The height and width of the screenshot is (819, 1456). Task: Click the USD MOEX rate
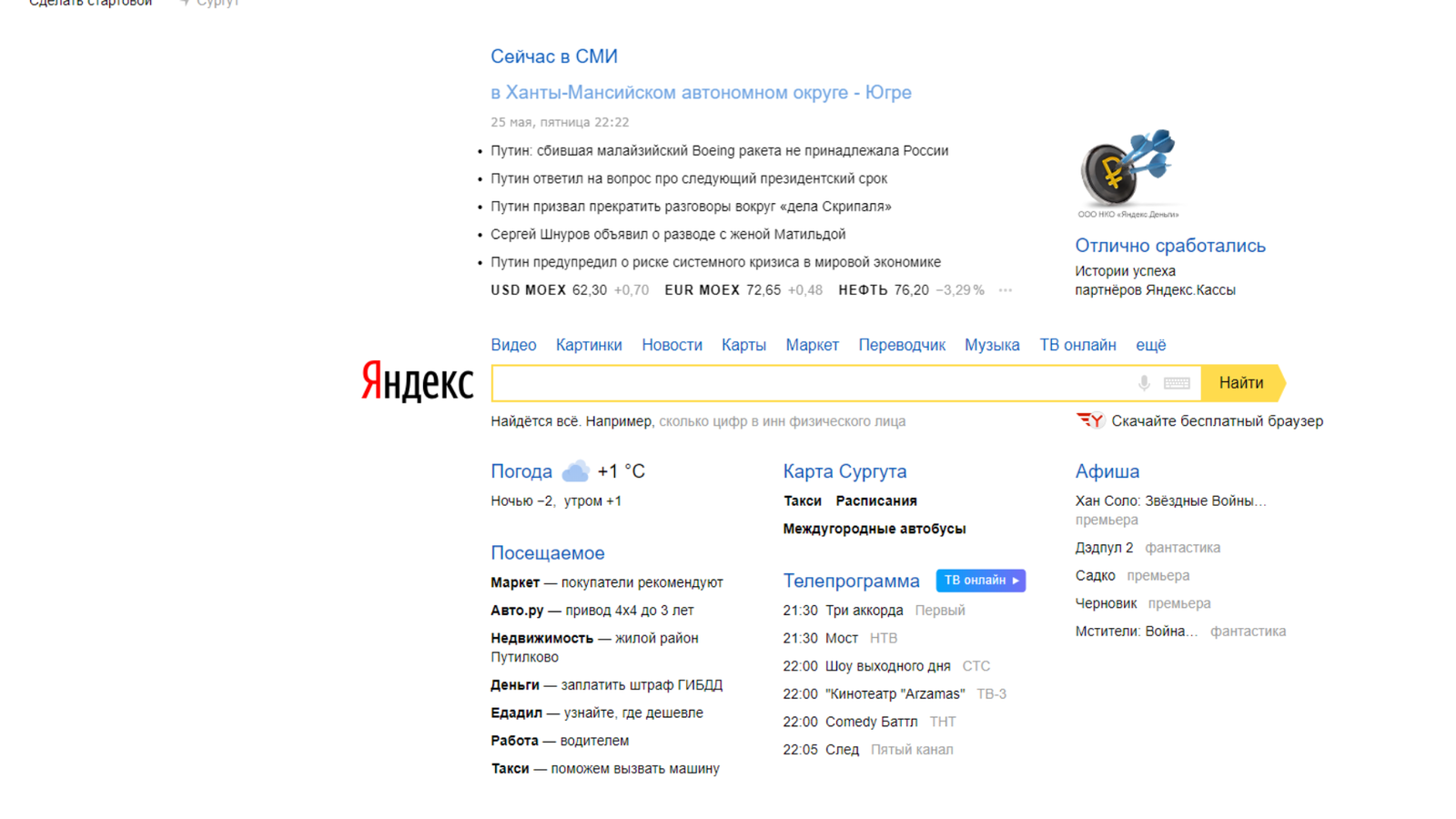pyautogui.click(x=570, y=290)
